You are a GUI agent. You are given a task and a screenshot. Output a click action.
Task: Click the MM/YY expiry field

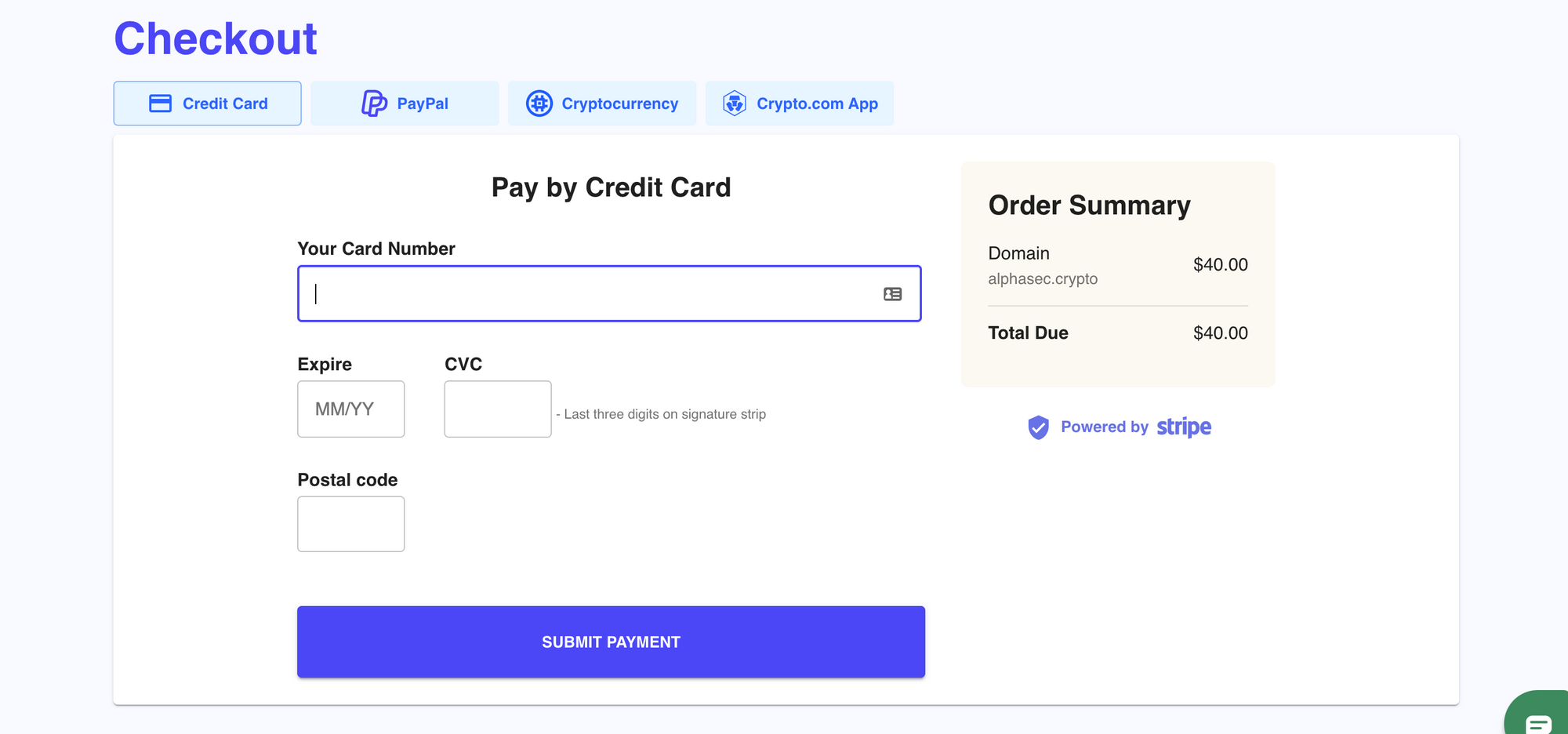350,409
